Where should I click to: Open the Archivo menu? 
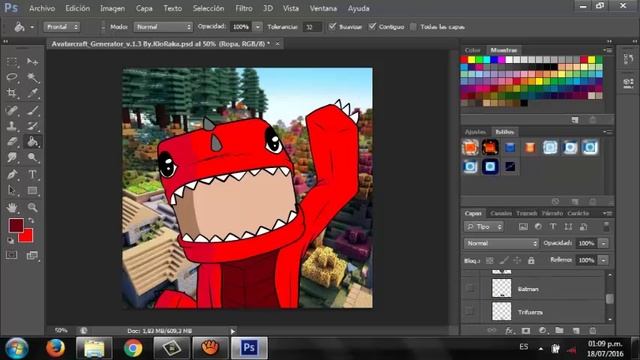tap(42, 8)
